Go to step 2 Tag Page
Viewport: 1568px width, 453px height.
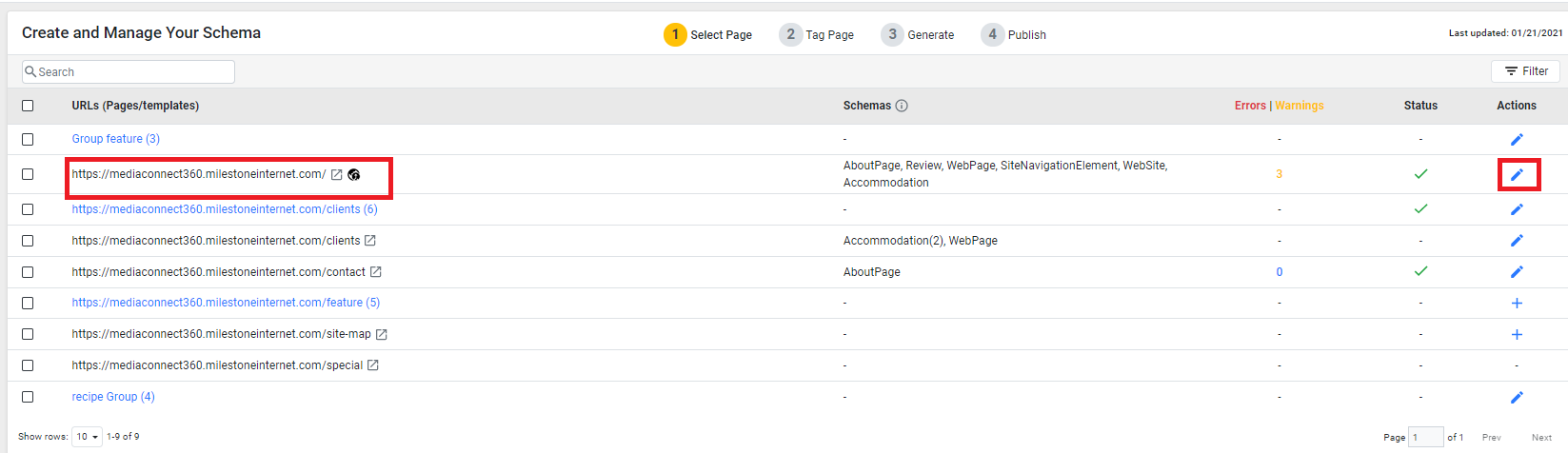click(x=817, y=35)
